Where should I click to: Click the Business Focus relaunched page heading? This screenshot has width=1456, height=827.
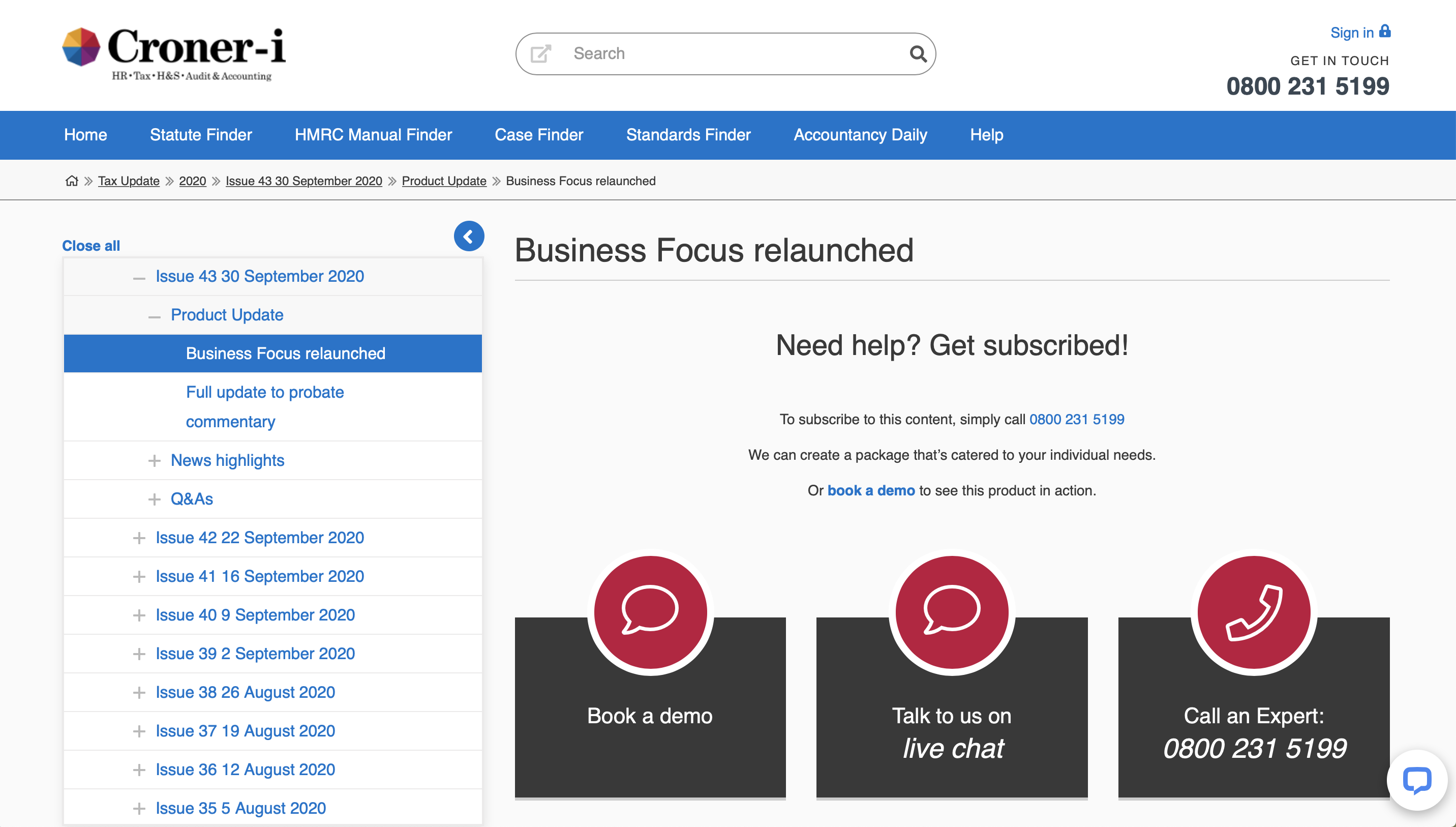tap(714, 250)
